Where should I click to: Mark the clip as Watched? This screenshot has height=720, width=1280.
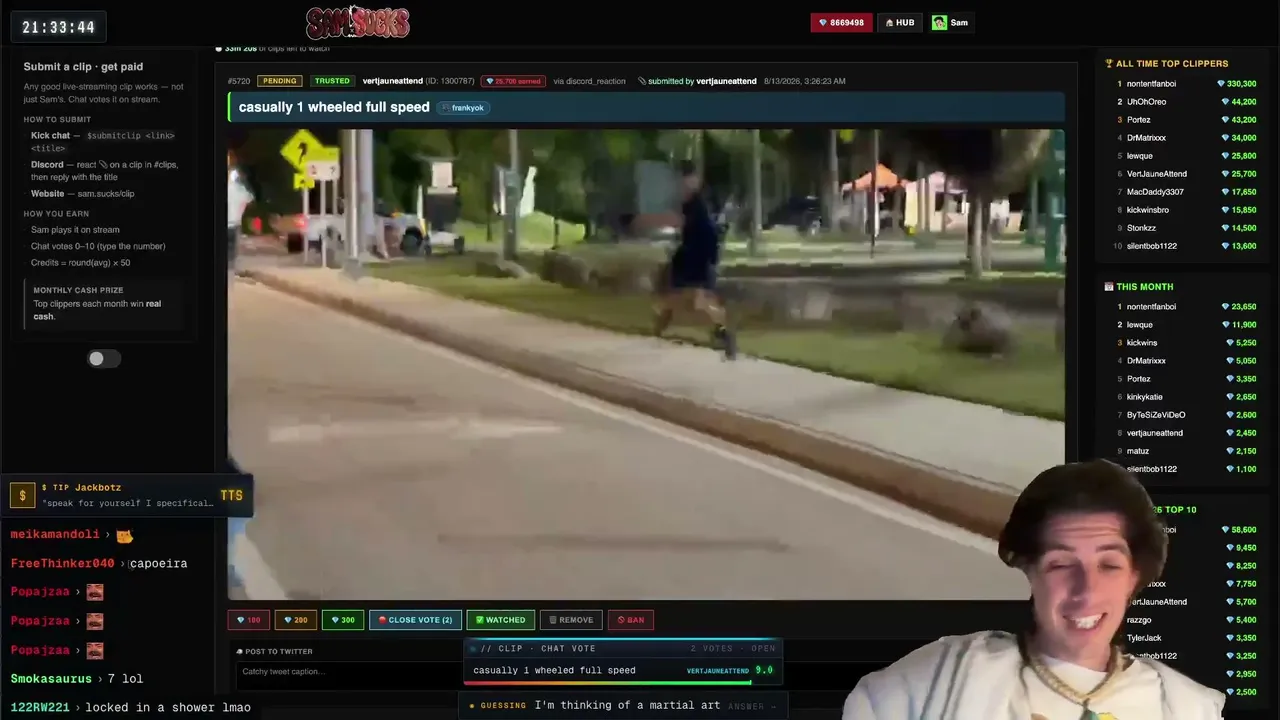point(501,620)
